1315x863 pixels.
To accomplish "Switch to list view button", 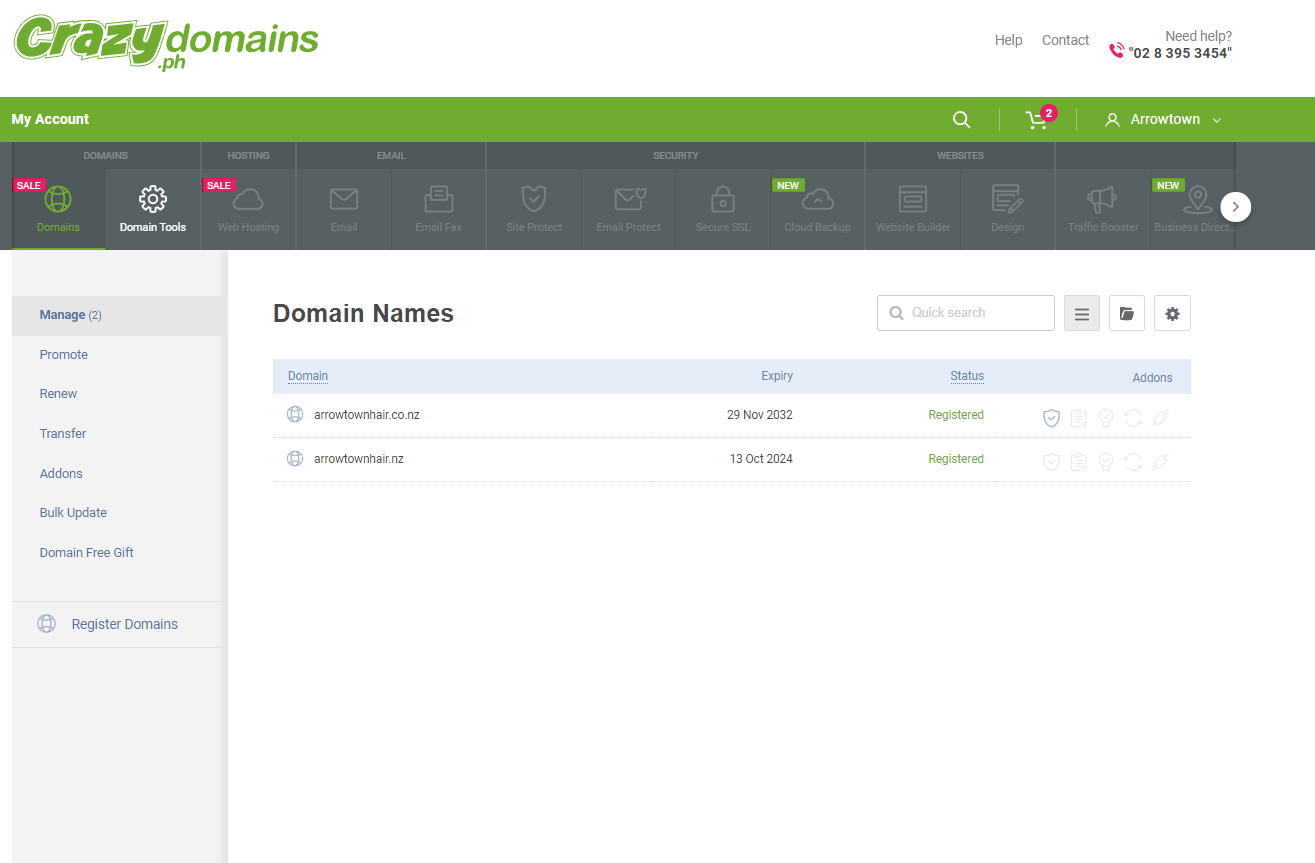I will coord(1082,313).
